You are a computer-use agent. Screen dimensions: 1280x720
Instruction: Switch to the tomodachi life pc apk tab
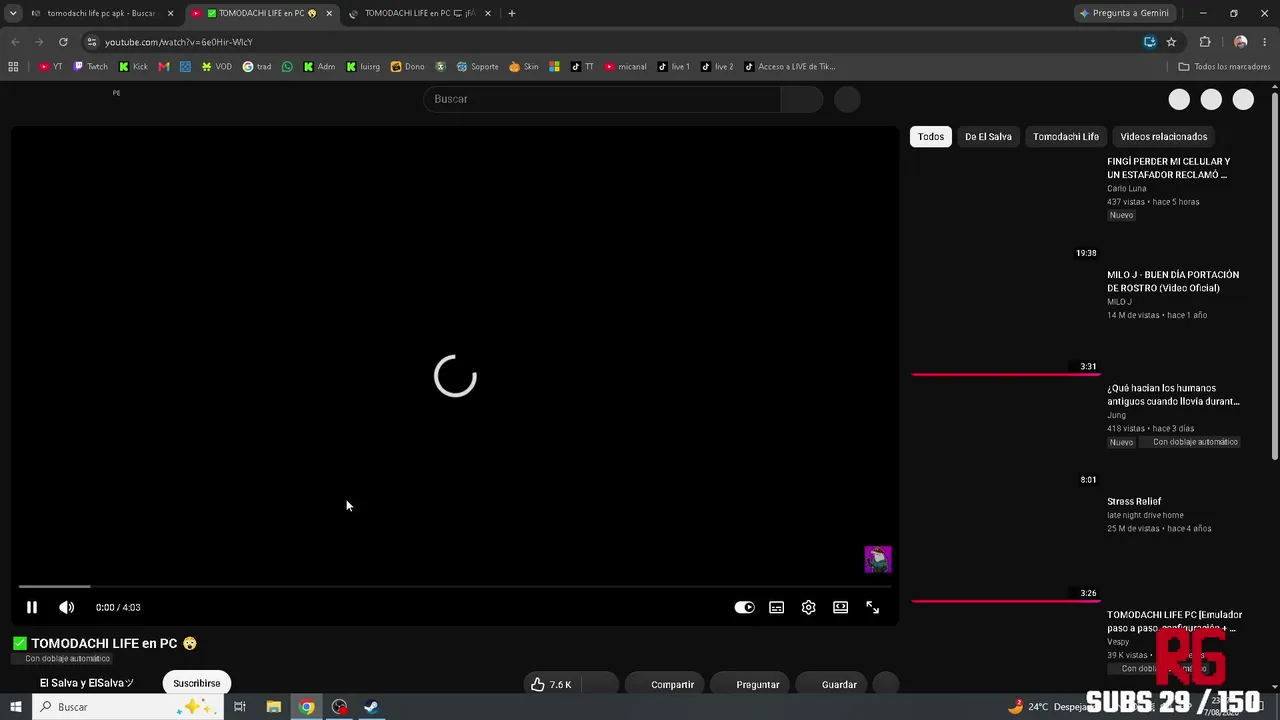tap(100, 14)
